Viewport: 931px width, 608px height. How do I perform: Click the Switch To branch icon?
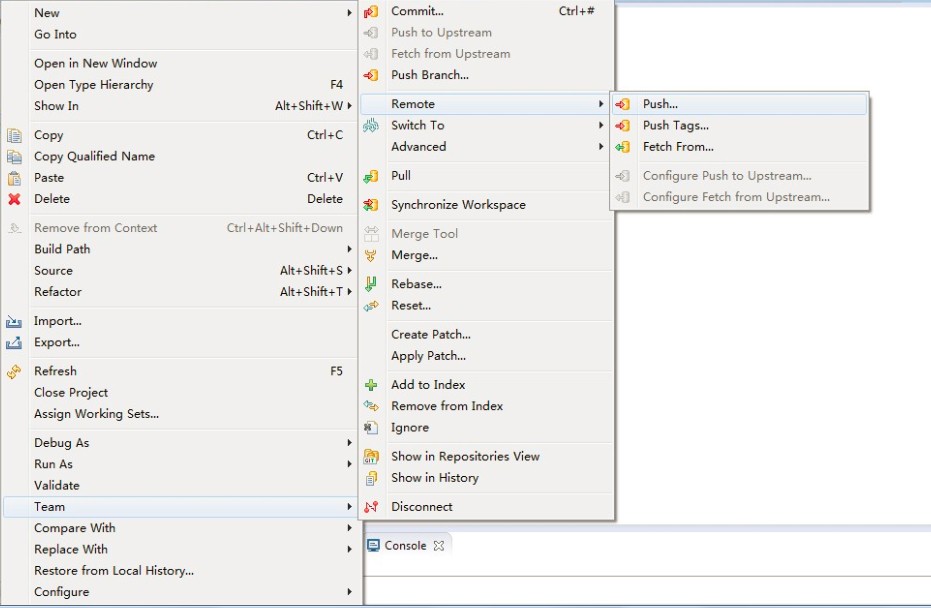371,125
